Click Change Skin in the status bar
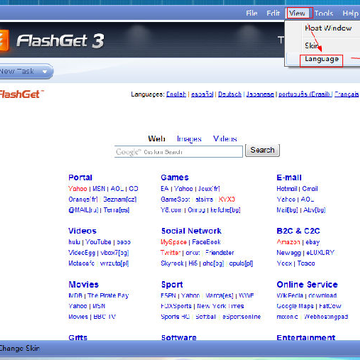 19,349
